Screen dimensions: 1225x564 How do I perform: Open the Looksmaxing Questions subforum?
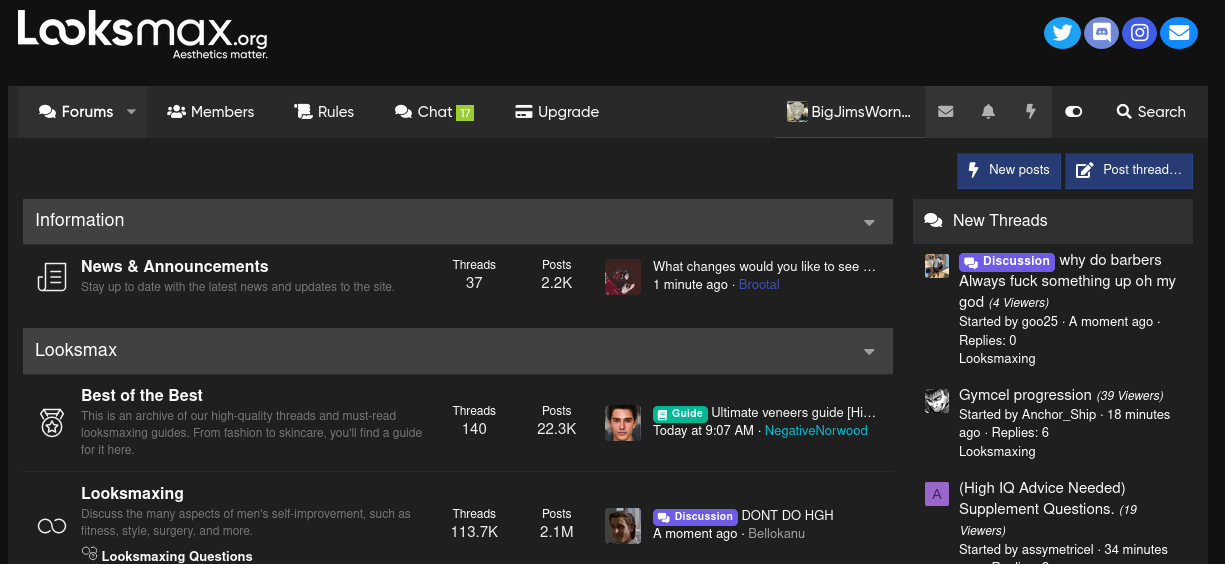(177, 556)
